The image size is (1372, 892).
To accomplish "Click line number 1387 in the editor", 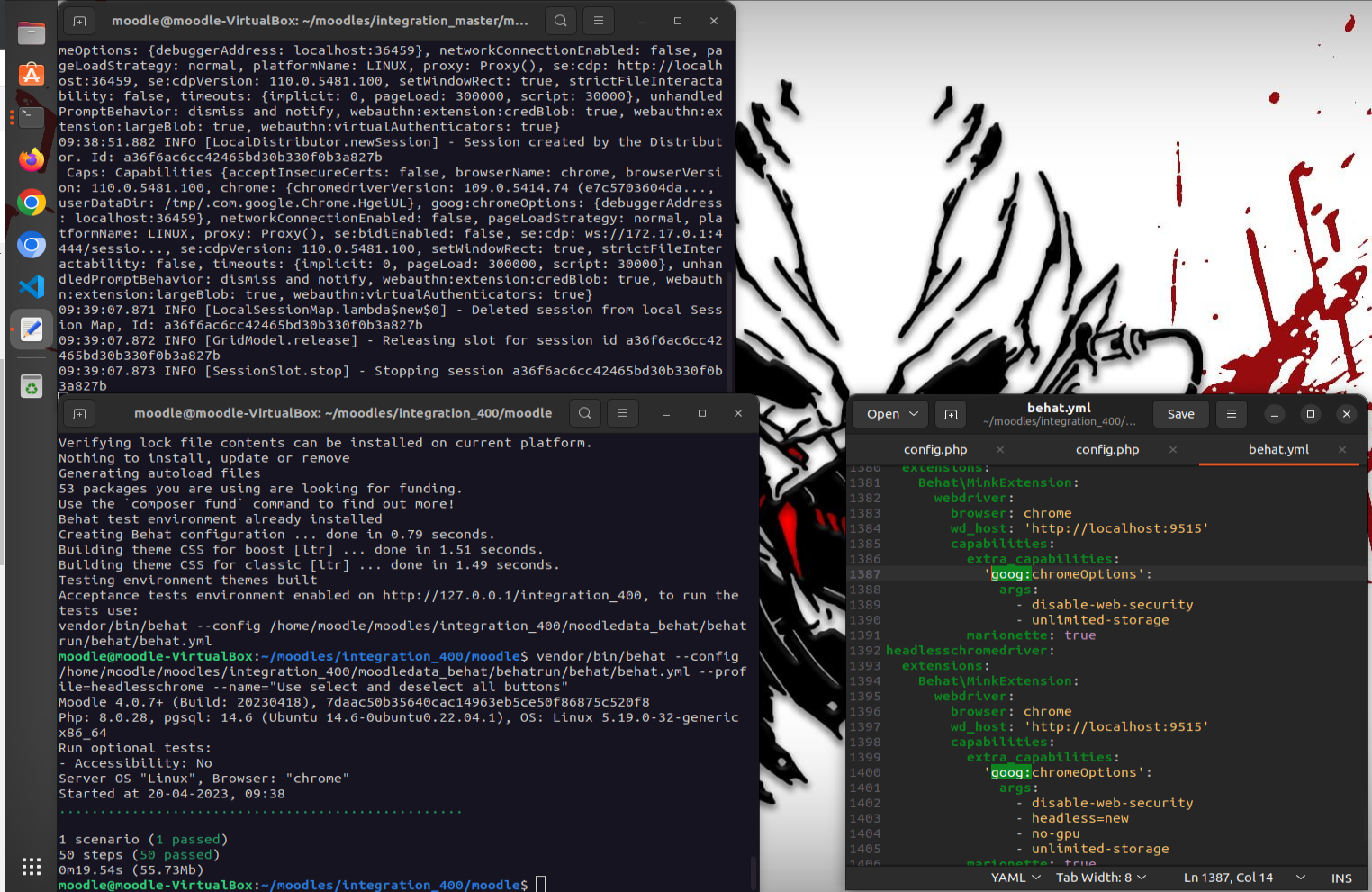I will [x=864, y=574].
